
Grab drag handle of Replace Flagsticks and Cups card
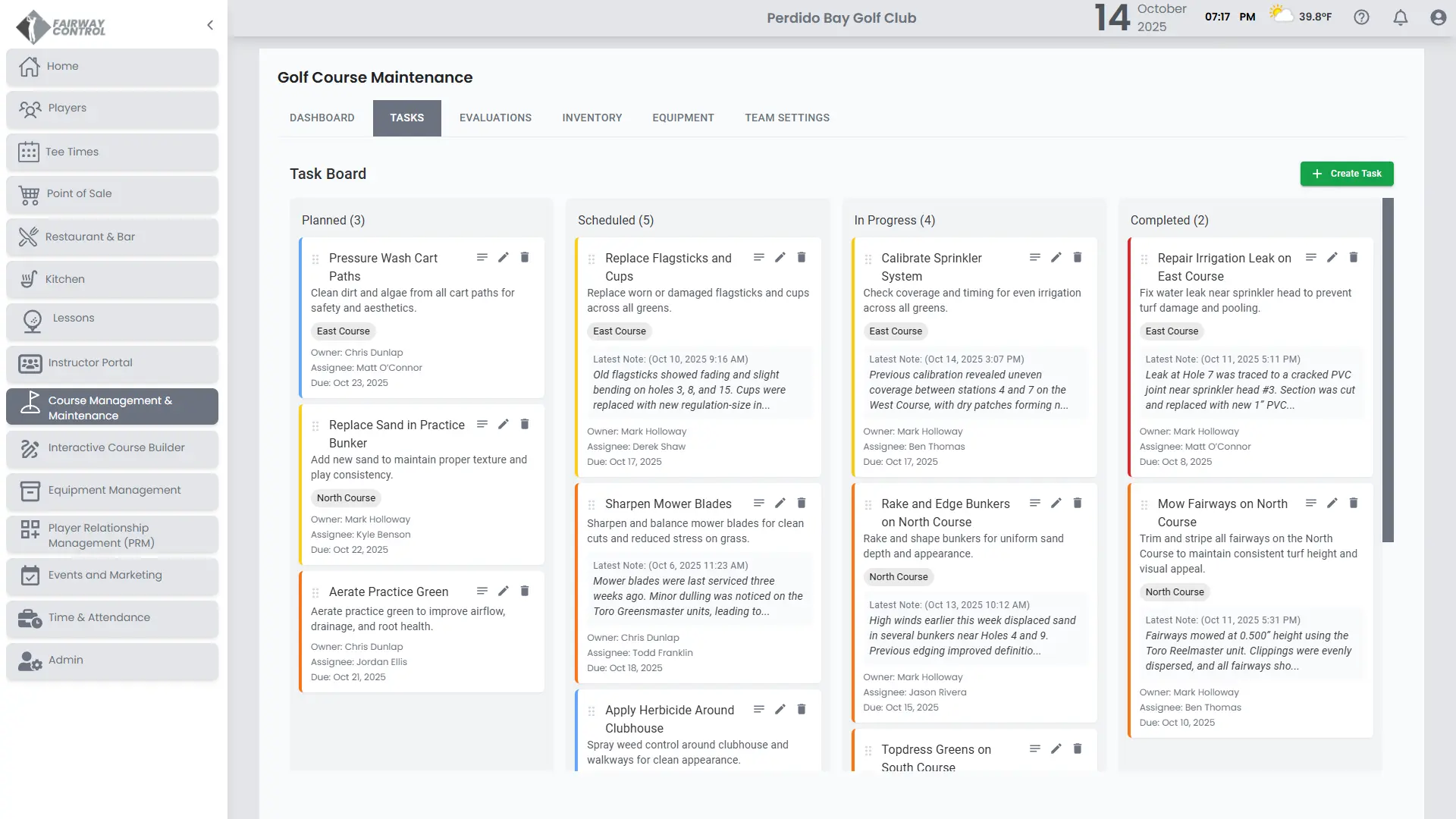pyautogui.click(x=591, y=259)
